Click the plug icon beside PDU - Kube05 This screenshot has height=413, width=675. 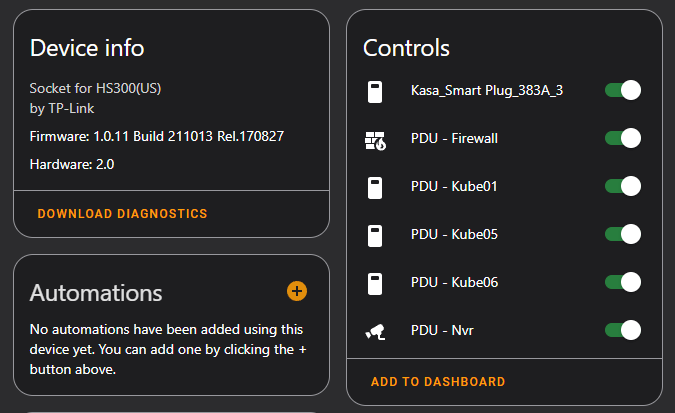coord(375,235)
